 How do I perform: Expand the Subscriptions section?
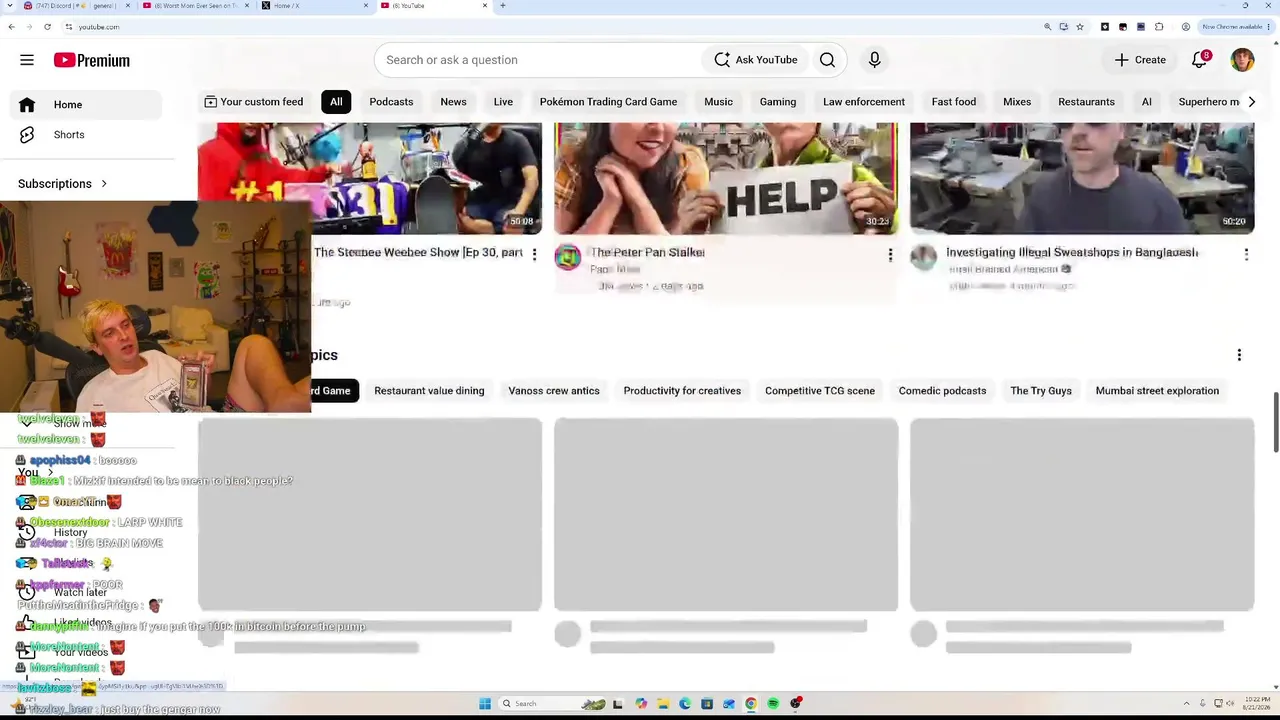(x=63, y=184)
